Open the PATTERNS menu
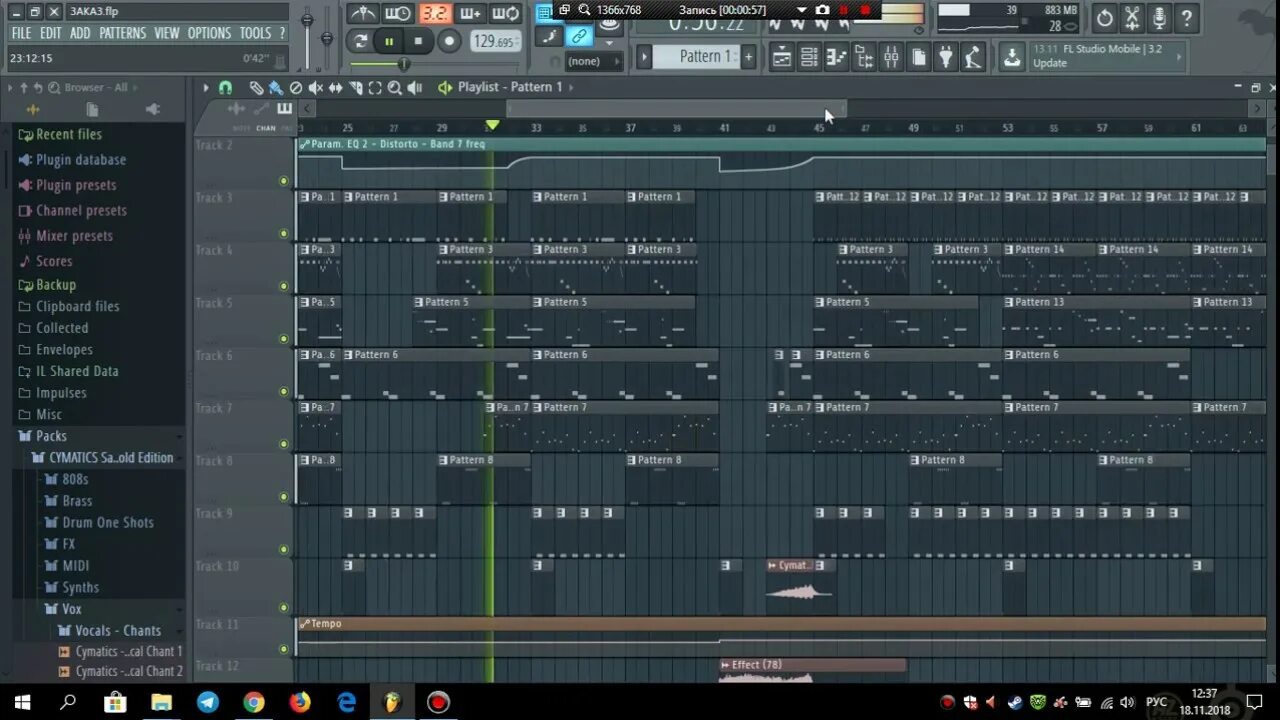Viewport: 1280px width, 720px height. (x=123, y=33)
